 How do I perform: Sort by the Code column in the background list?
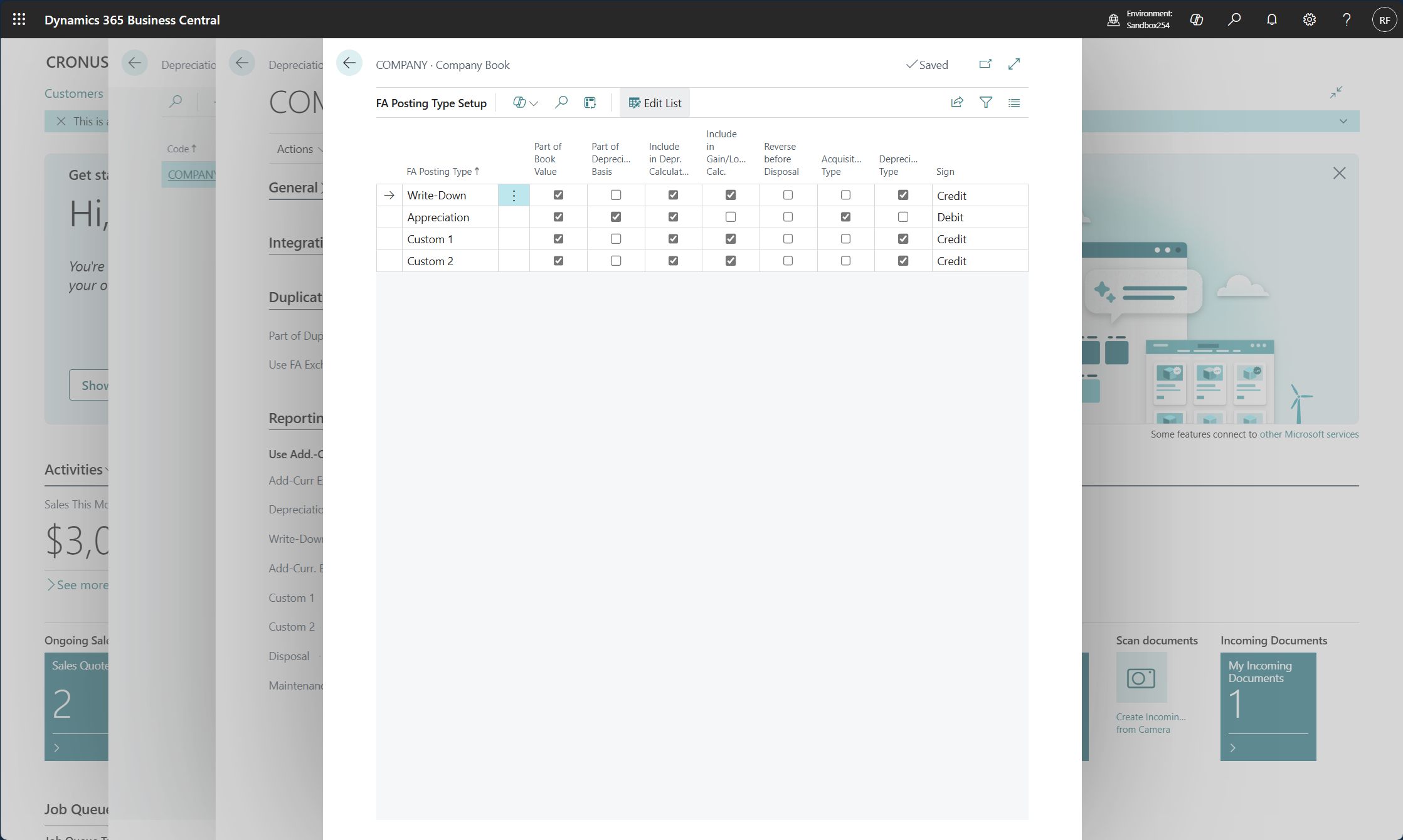pyautogui.click(x=181, y=149)
